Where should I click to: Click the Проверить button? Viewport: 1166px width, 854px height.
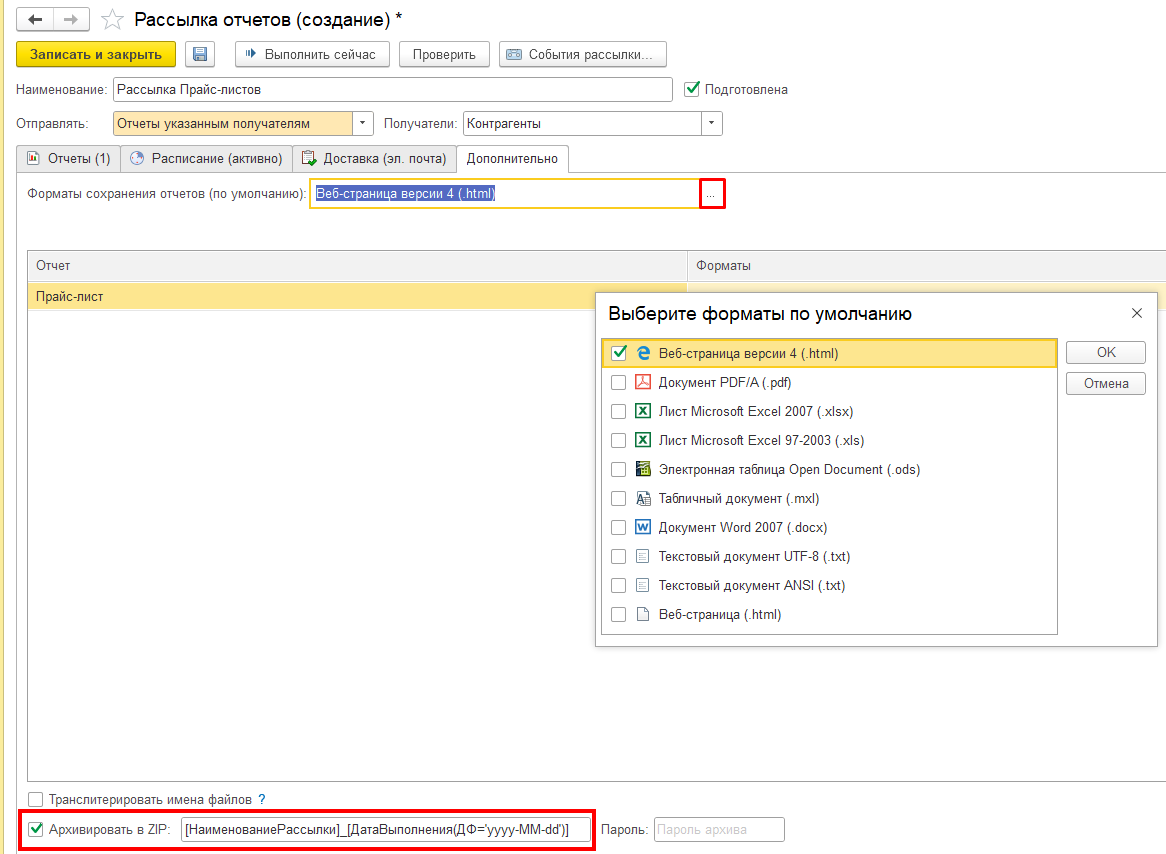(444, 54)
